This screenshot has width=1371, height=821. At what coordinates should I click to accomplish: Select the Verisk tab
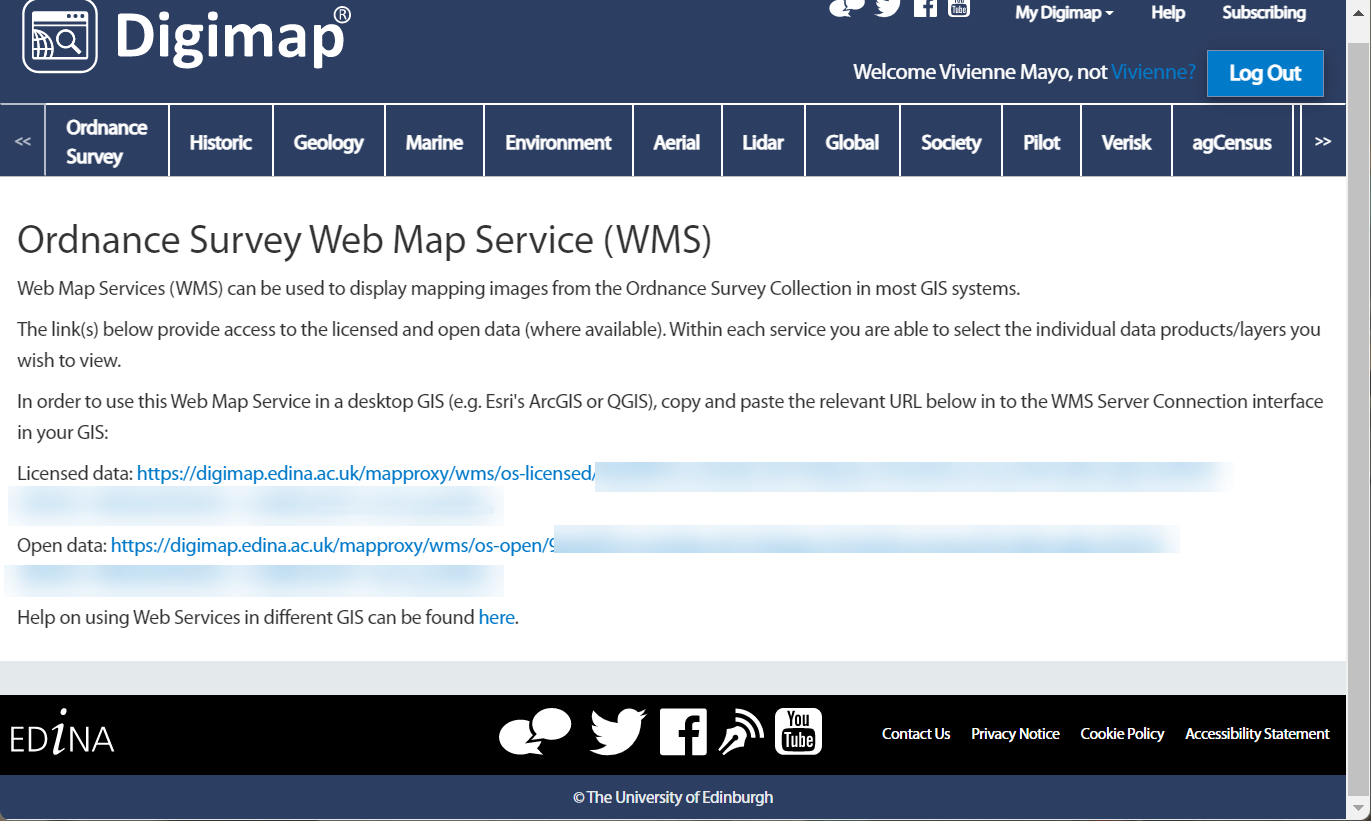pyautogui.click(x=1126, y=141)
